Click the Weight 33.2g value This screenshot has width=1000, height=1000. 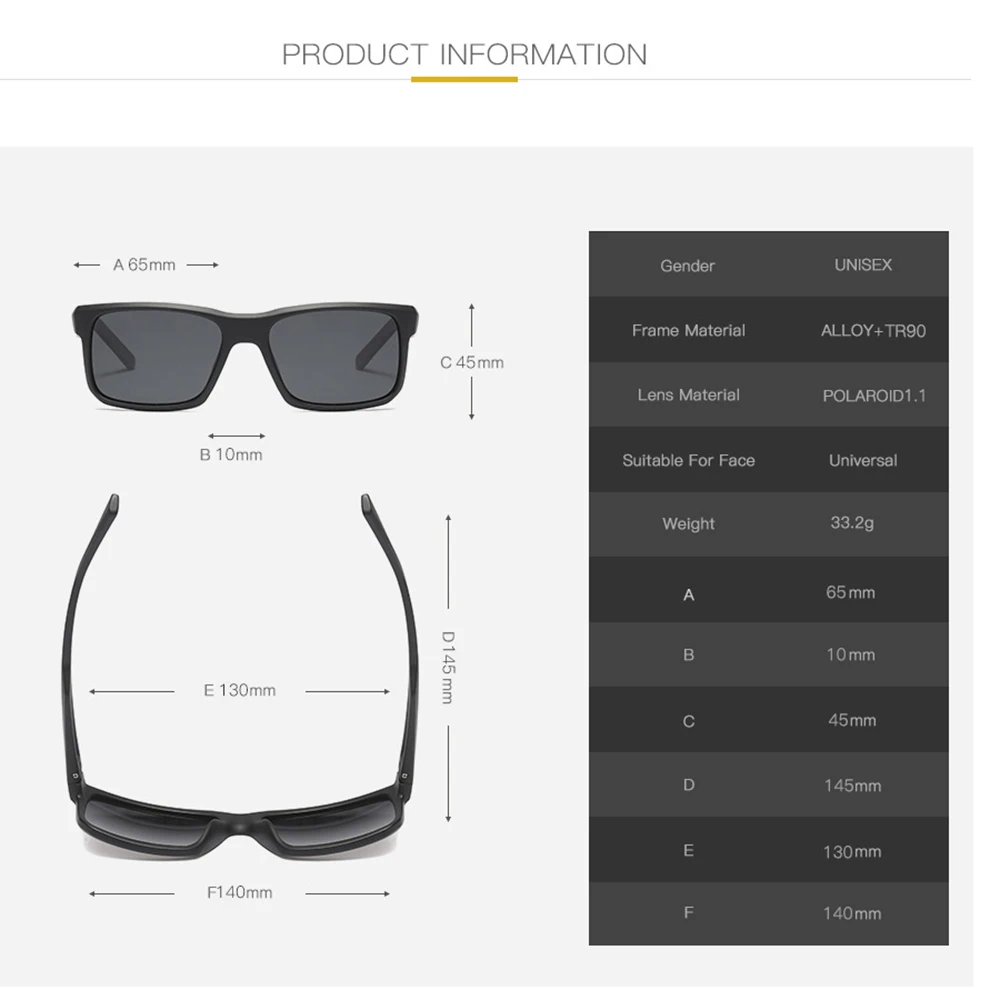pos(852,523)
